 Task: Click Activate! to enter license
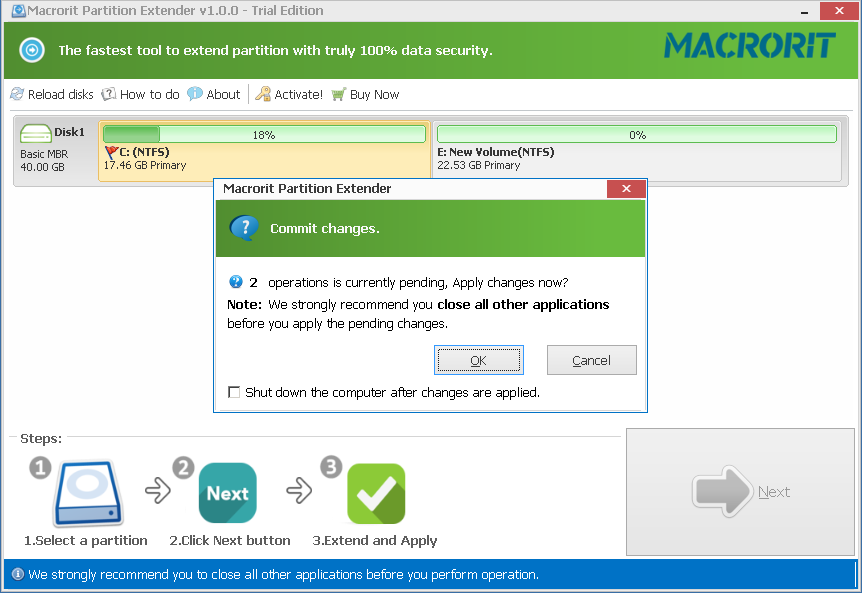[299, 95]
